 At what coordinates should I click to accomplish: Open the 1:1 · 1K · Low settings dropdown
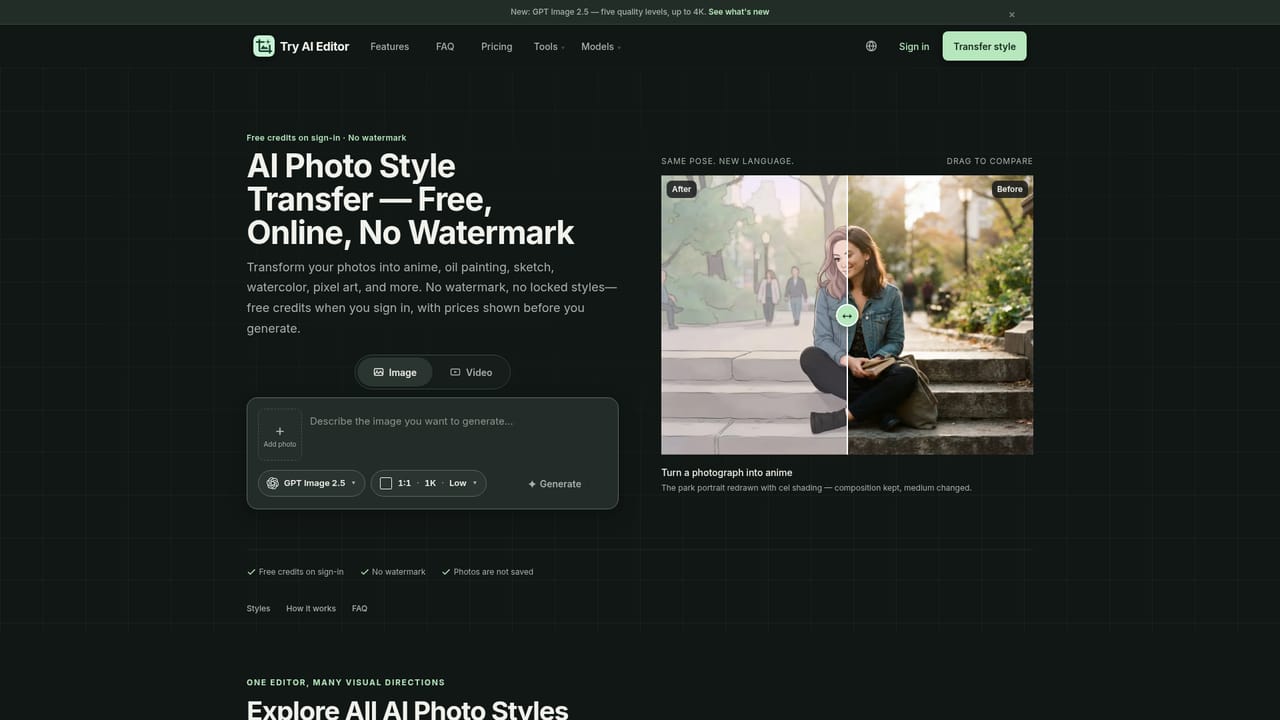tap(429, 483)
